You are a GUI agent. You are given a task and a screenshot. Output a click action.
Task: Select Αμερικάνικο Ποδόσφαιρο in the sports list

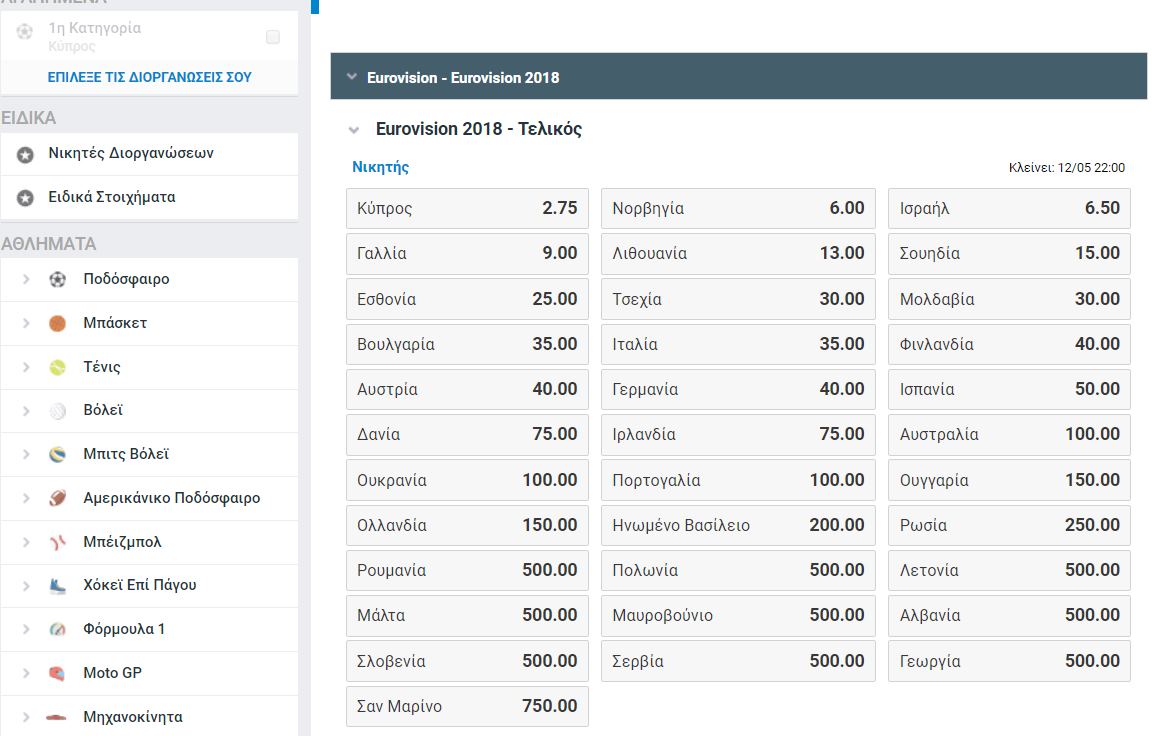point(149,498)
